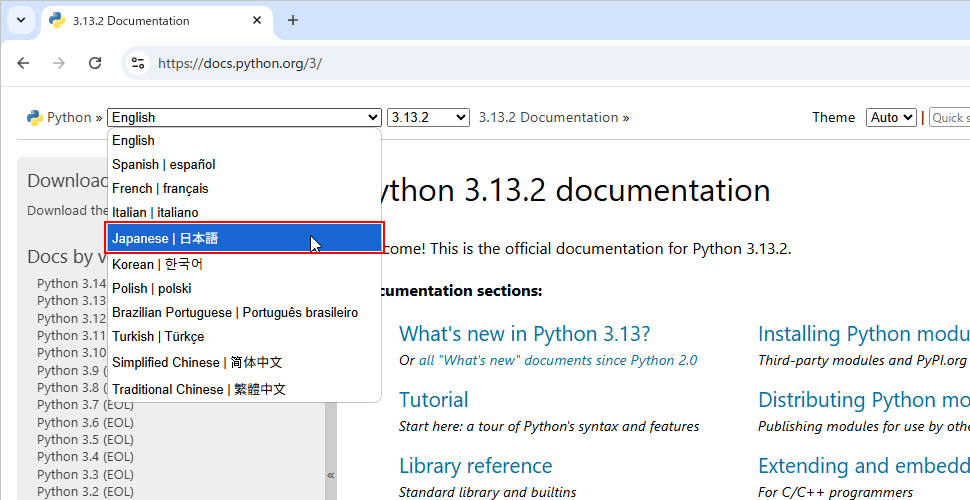
Task: Open Python 3.4 (EOL) docs link
Action: point(85,457)
